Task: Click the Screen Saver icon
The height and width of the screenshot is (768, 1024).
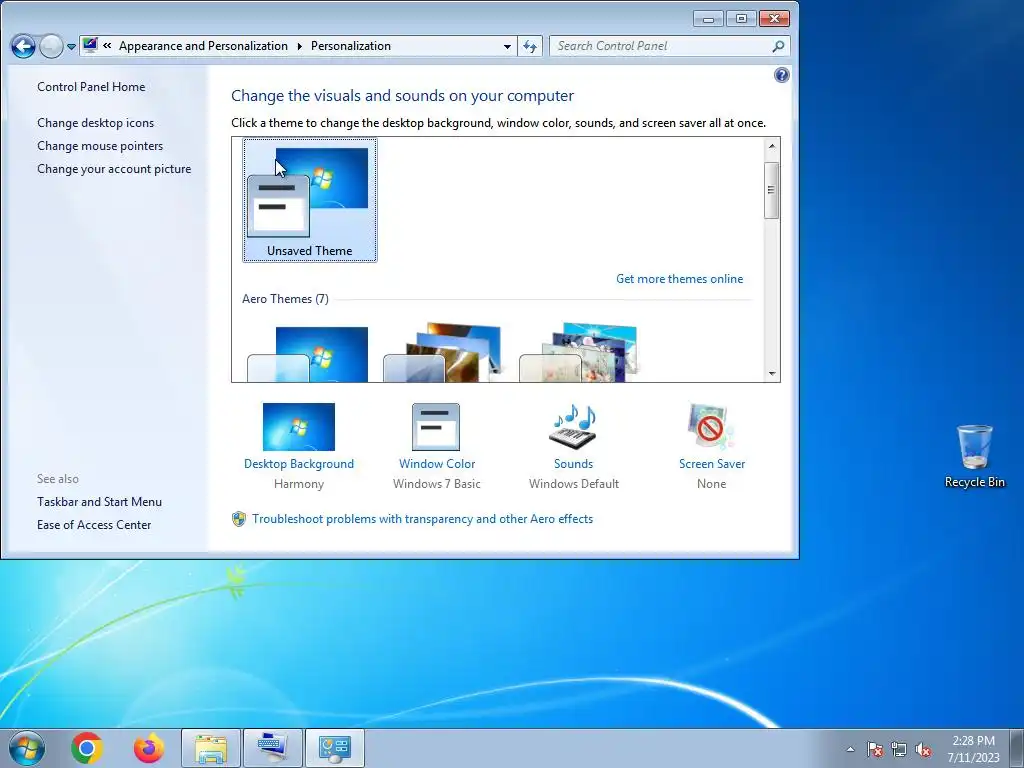Action: point(711,426)
